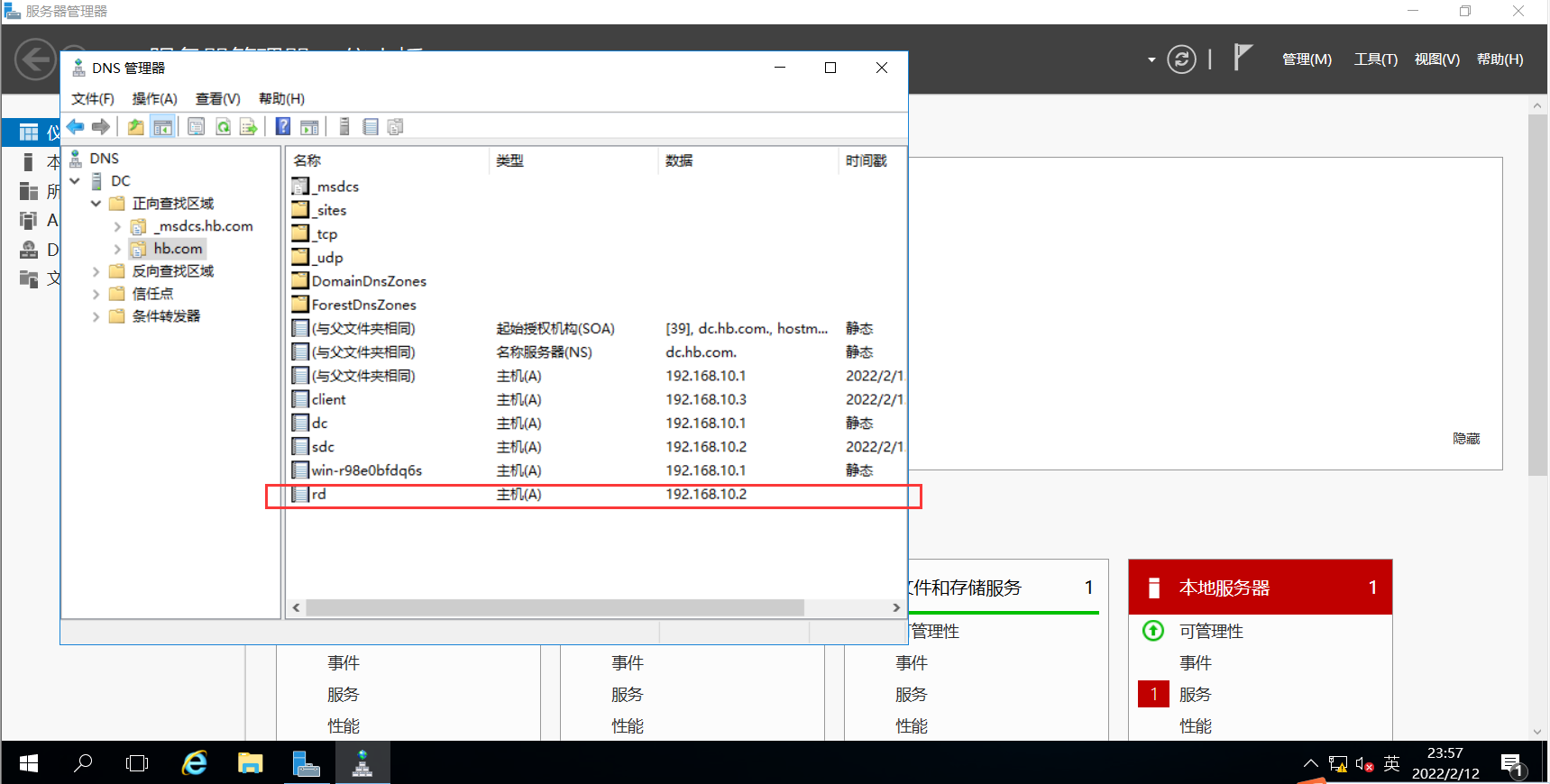This screenshot has width=1550, height=784.
Task: Select the all servers sidebar icon
Action: pyautogui.click(x=29, y=191)
